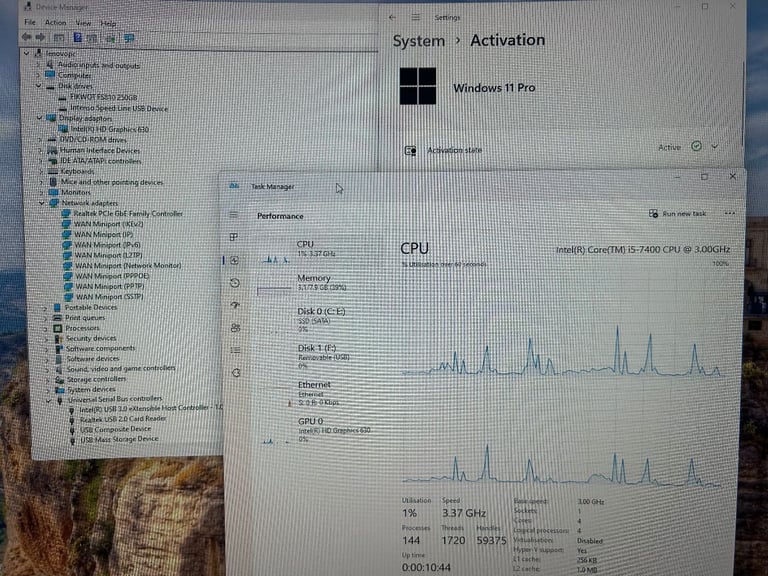
Task: Select WAN Miniport (PPPOE) entry
Action: [112, 276]
